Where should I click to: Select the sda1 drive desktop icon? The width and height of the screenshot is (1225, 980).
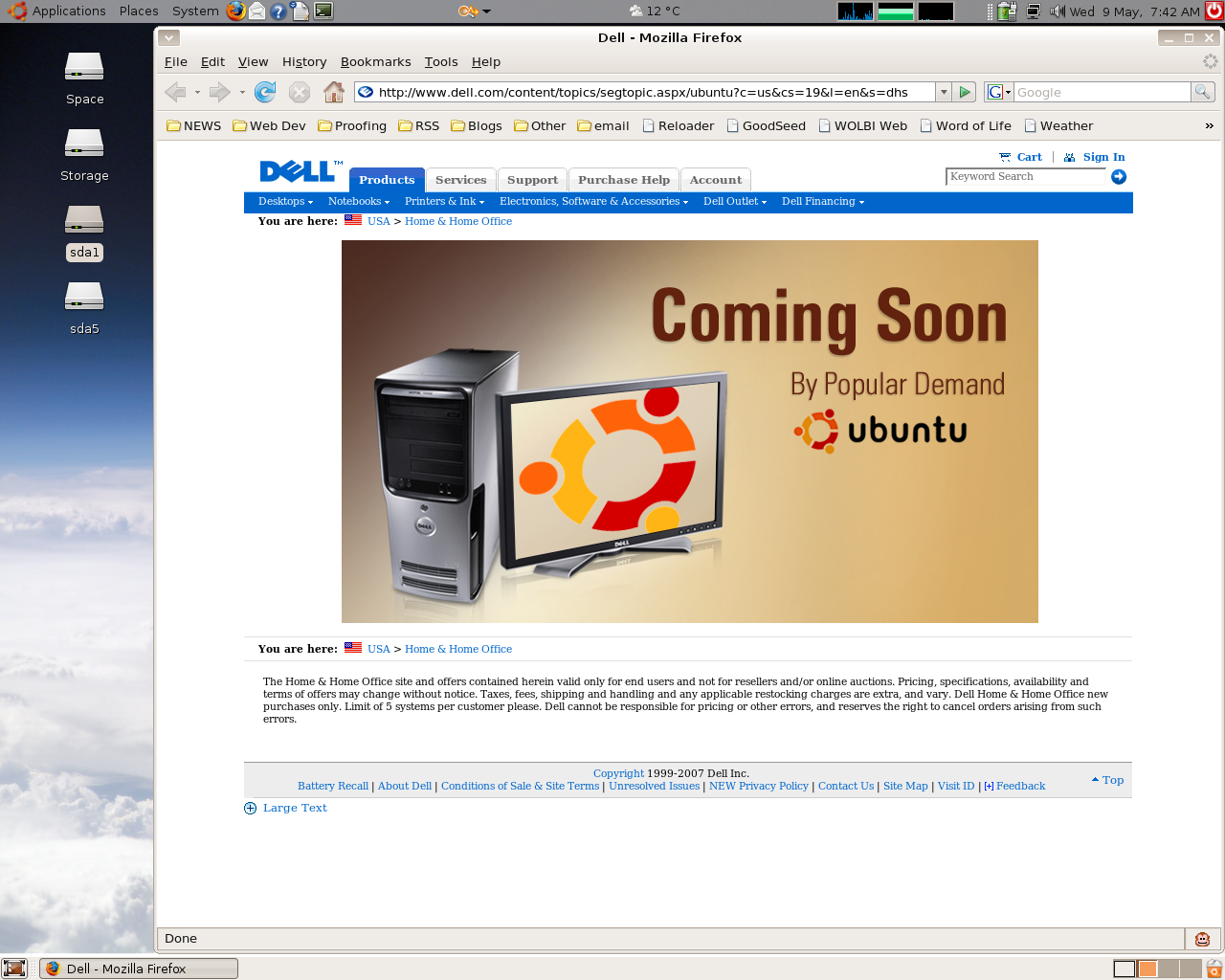pyautogui.click(x=84, y=233)
